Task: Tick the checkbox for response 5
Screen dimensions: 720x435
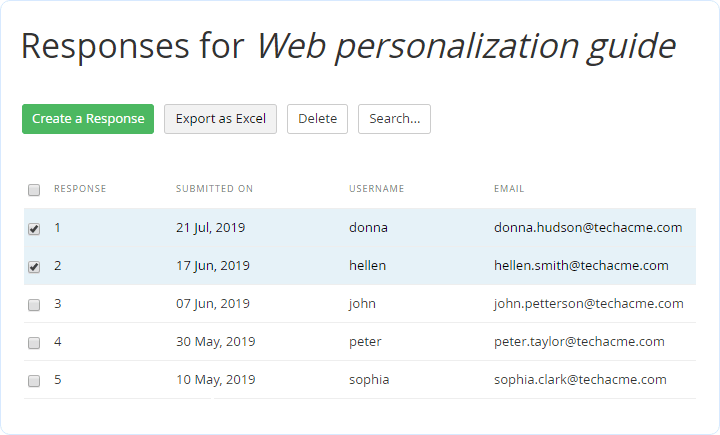Action: [34, 381]
